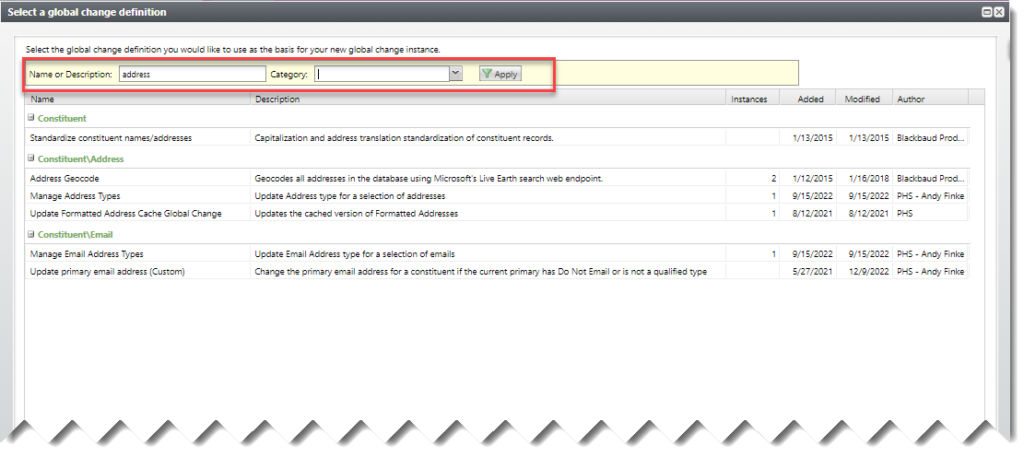Close the global change definition dialog

point(1001,12)
